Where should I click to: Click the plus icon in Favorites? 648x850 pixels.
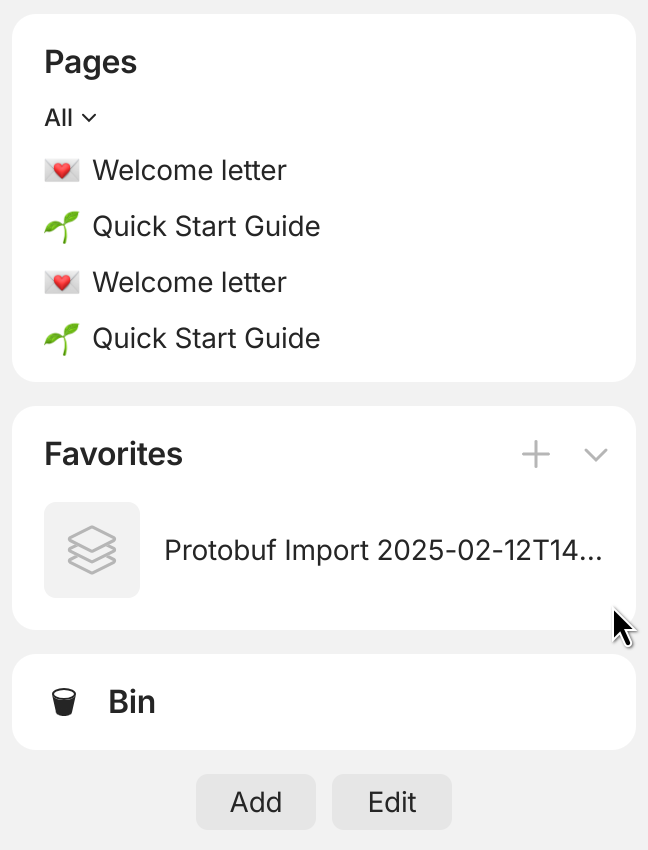coord(536,455)
